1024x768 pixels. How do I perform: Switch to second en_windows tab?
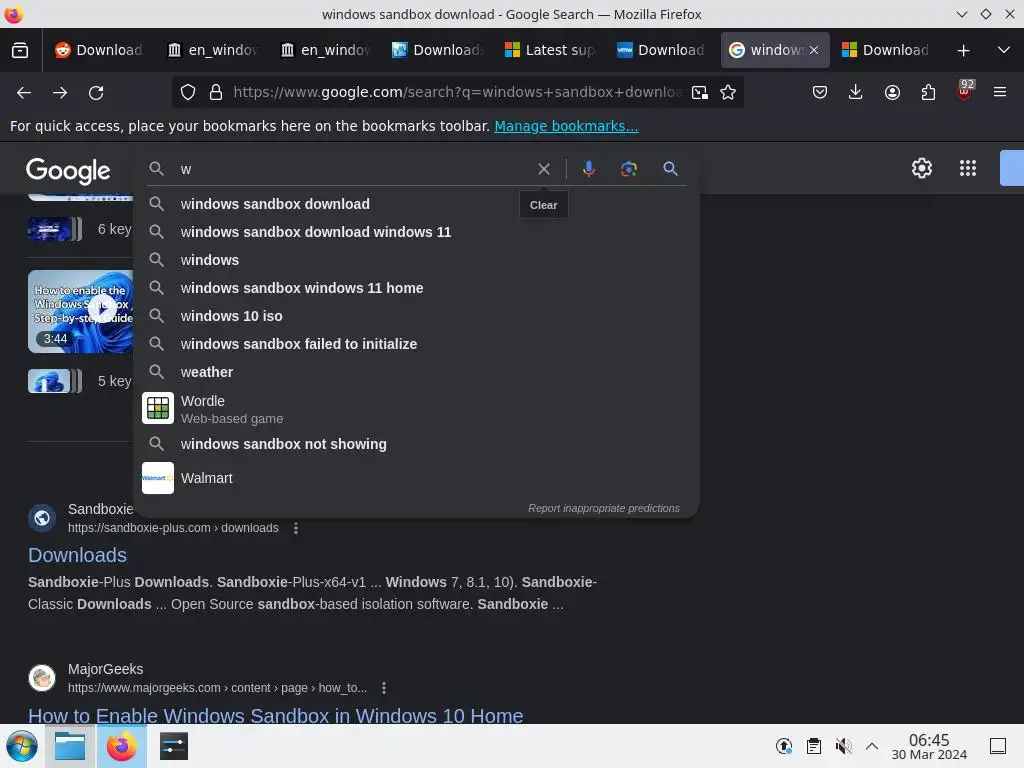[325, 50]
